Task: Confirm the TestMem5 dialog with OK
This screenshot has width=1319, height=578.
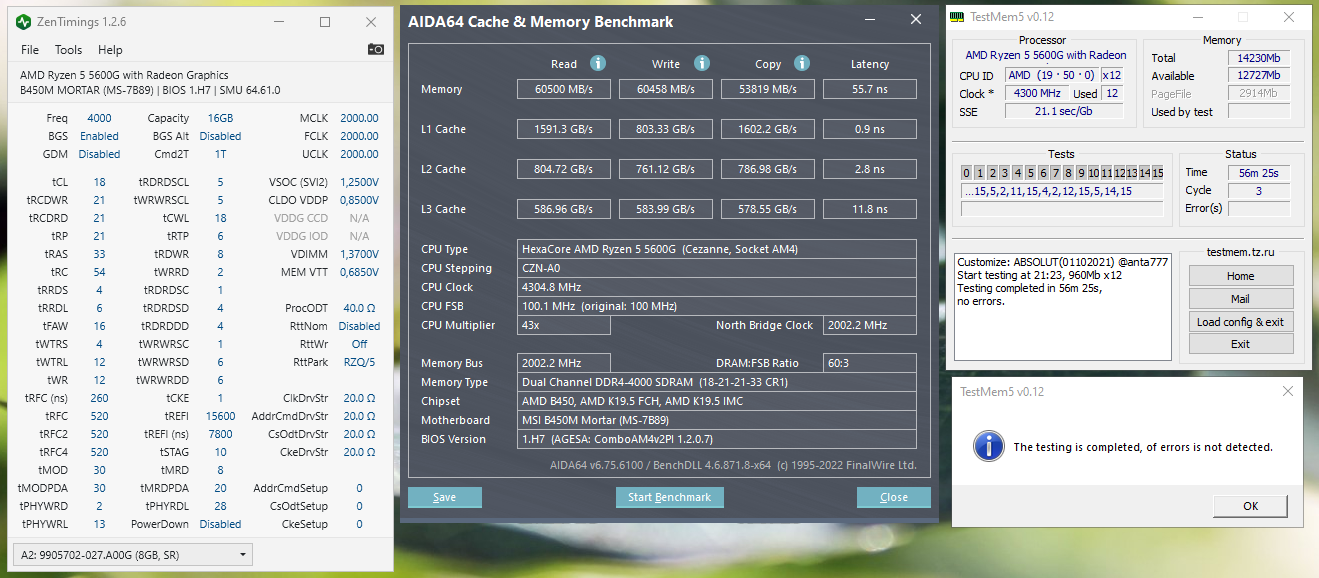Action: point(1250,506)
